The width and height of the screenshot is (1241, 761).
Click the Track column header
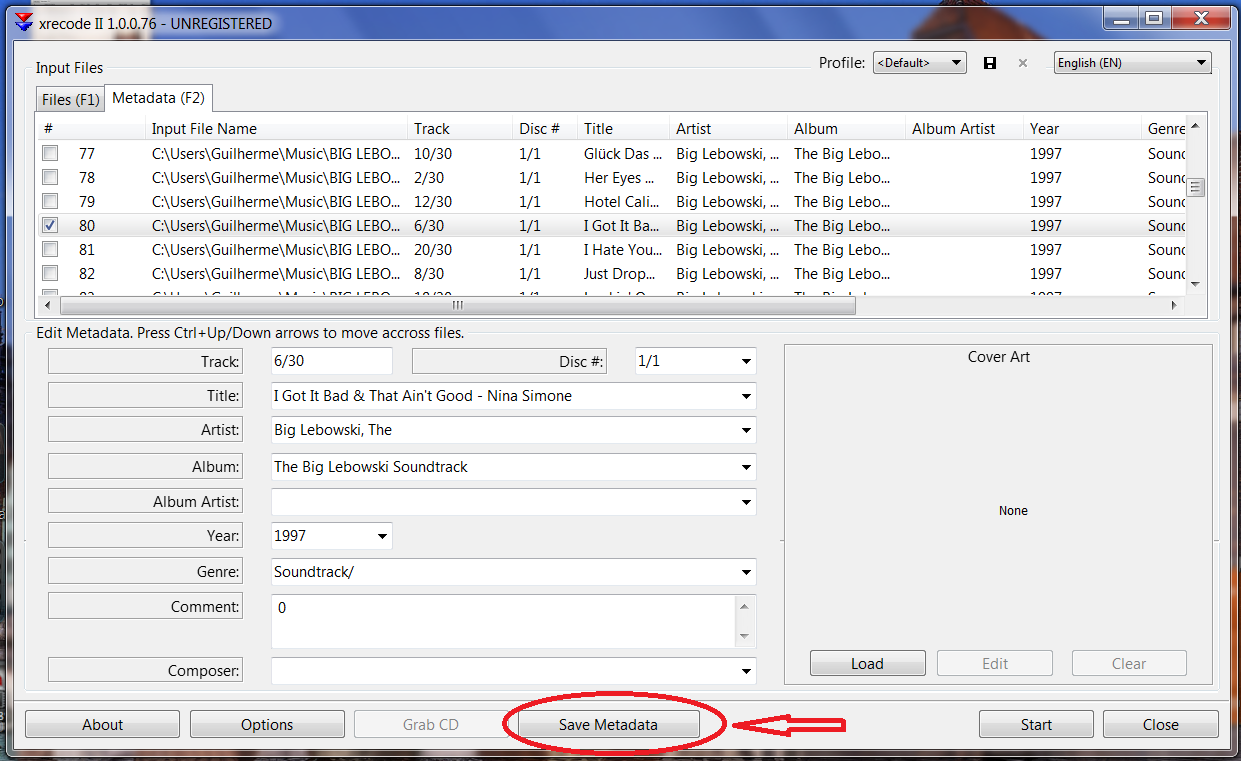[x=460, y=128]
